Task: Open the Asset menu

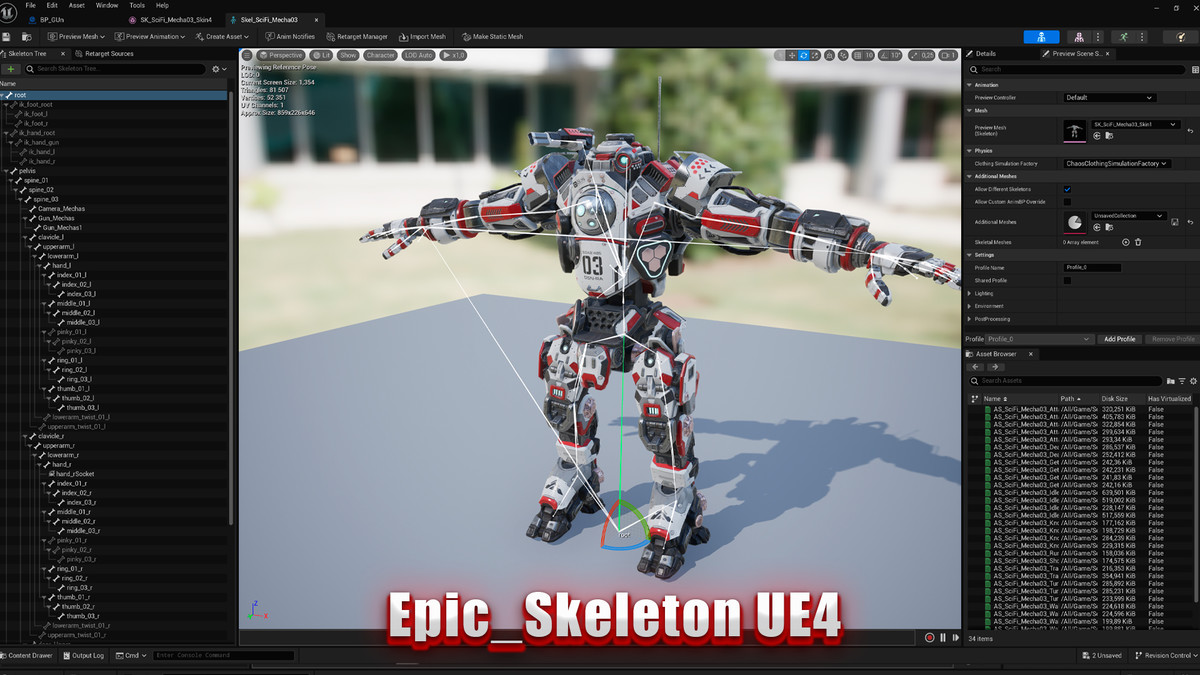Action: tap(76, 5)
